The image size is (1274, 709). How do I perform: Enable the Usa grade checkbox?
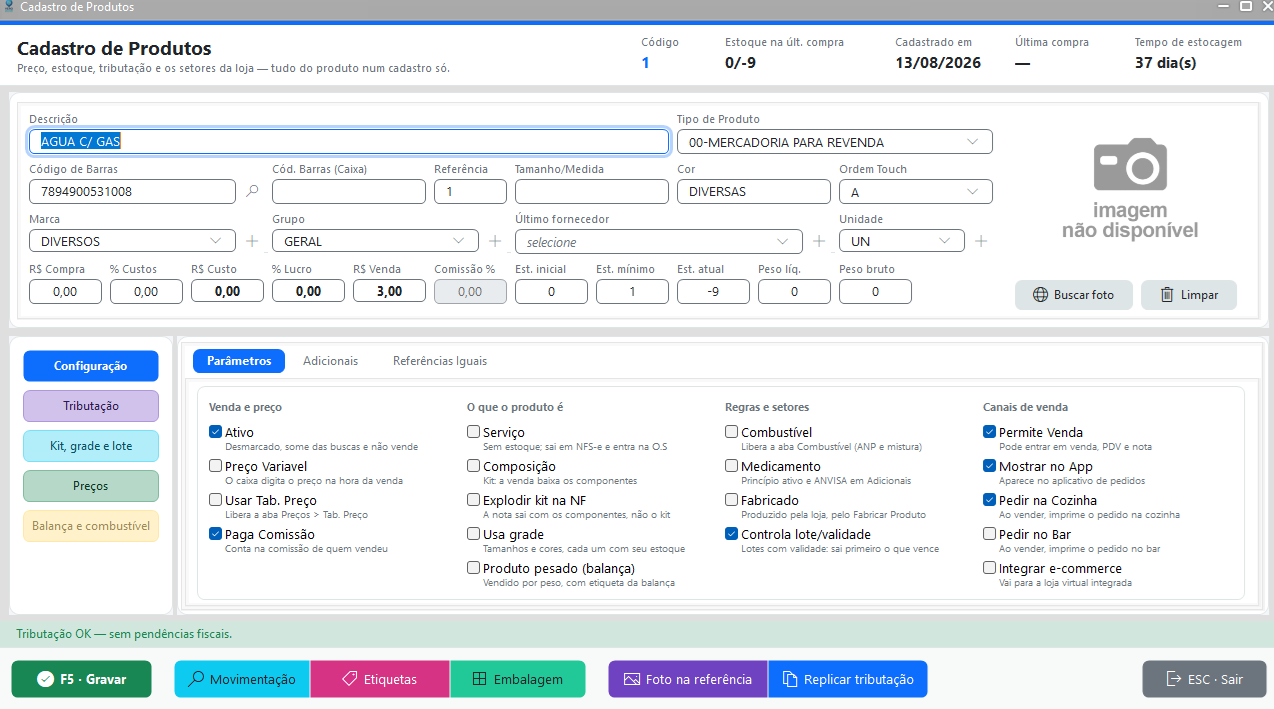click(474, 535)
